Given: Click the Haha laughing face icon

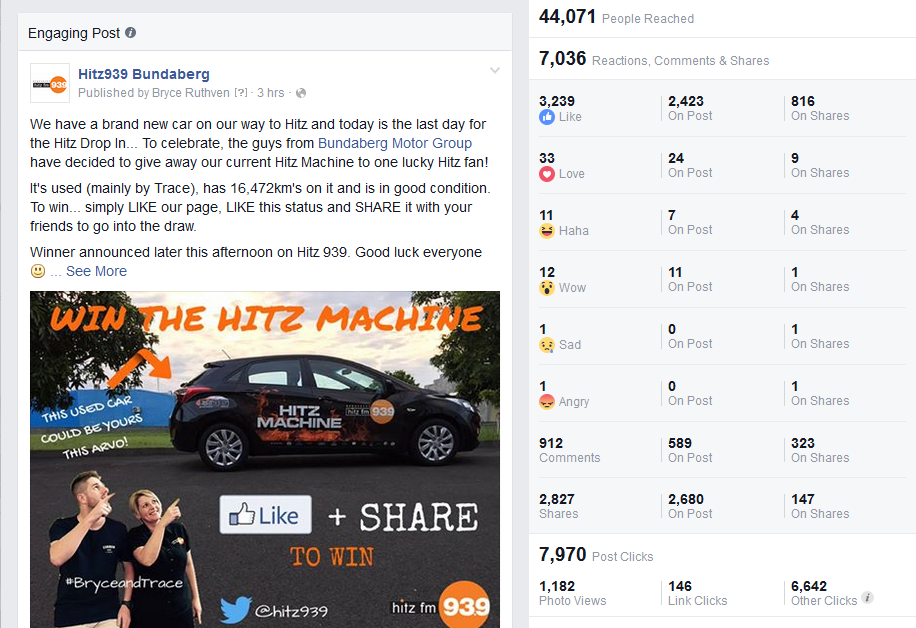Looking at the screenshot, I should 547,231.
